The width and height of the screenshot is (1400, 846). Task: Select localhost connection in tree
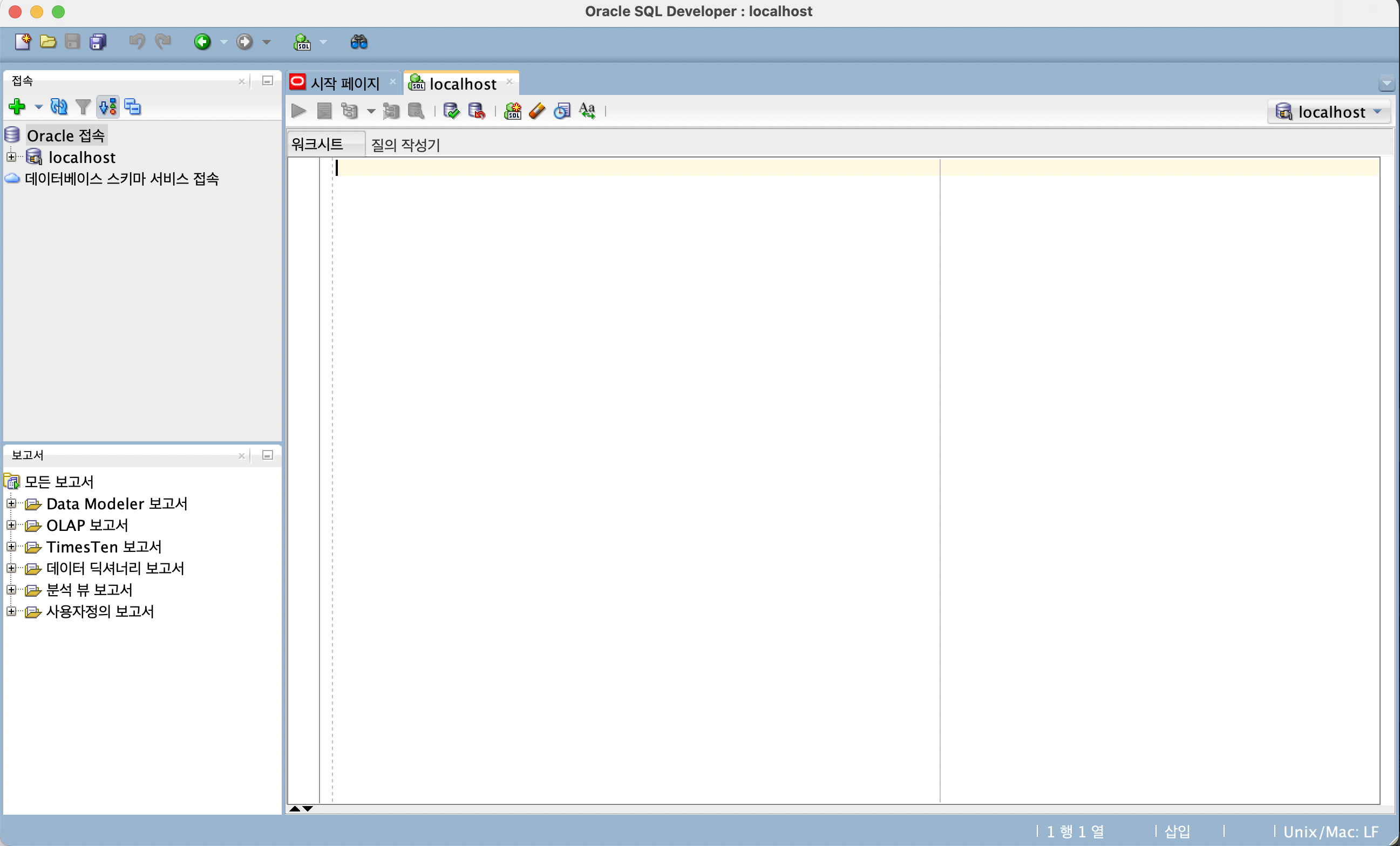click(82, 157)
